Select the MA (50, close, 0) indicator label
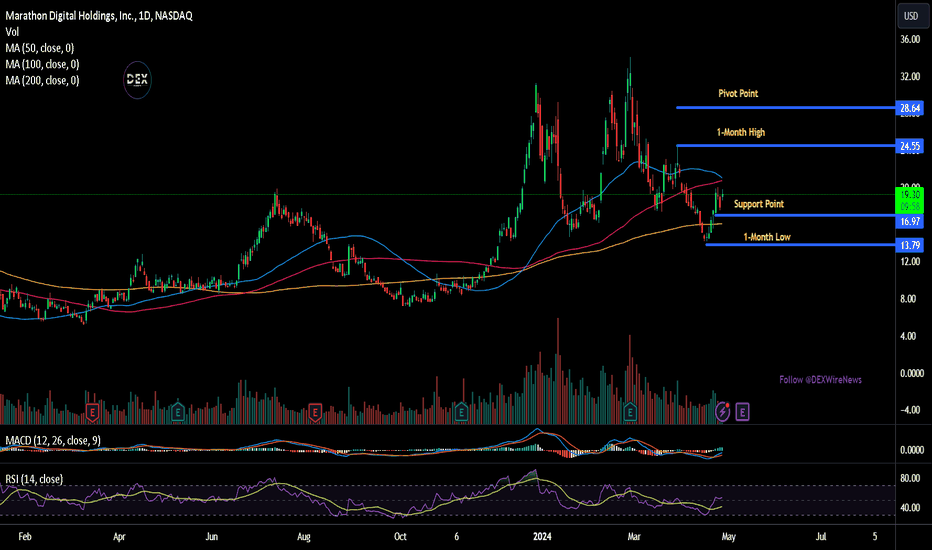This screenshot has width=932, height=550. [40, 48]
